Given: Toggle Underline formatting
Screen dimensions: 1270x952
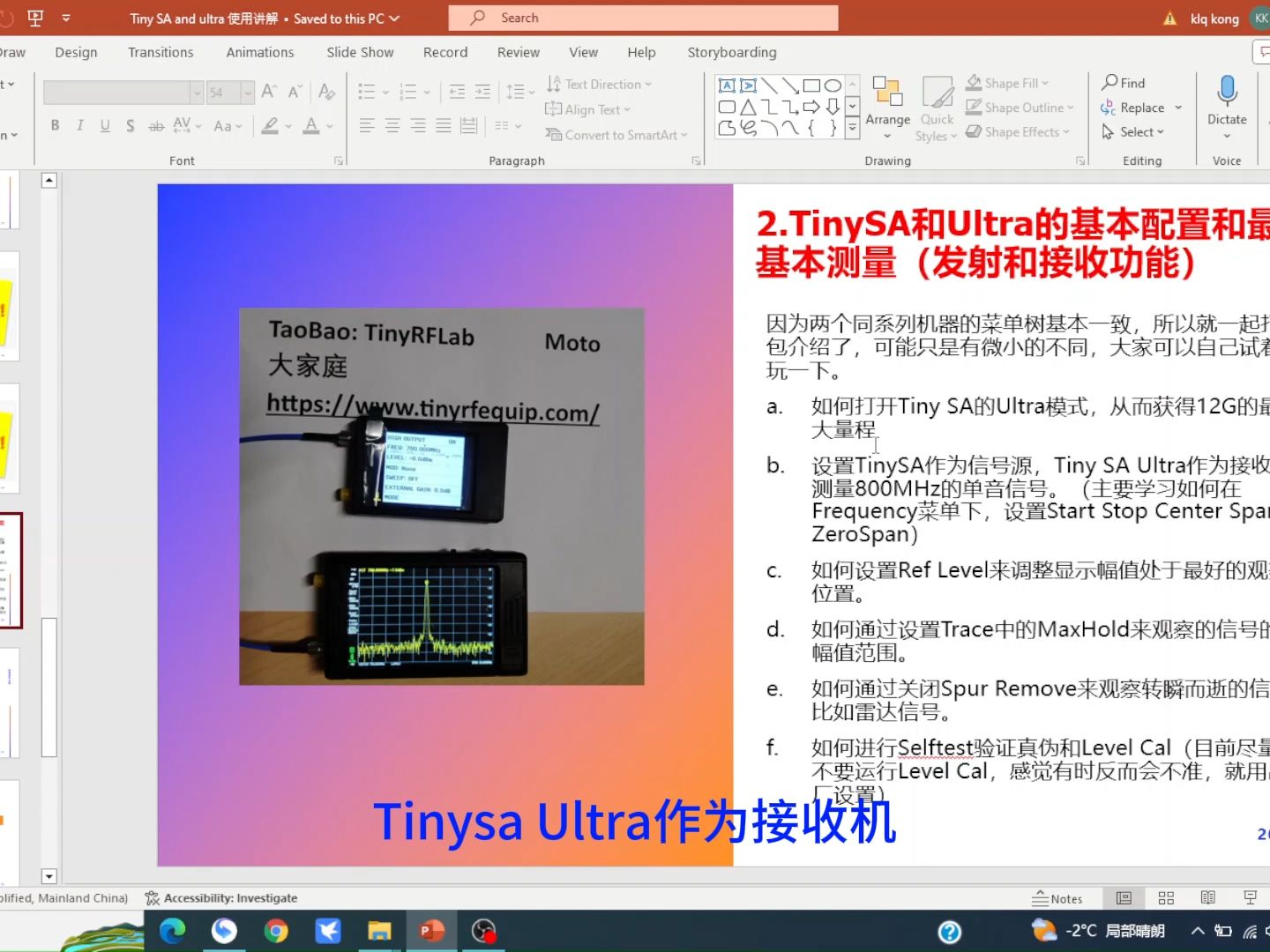Looking at the screenshot, I should [105, 126].
